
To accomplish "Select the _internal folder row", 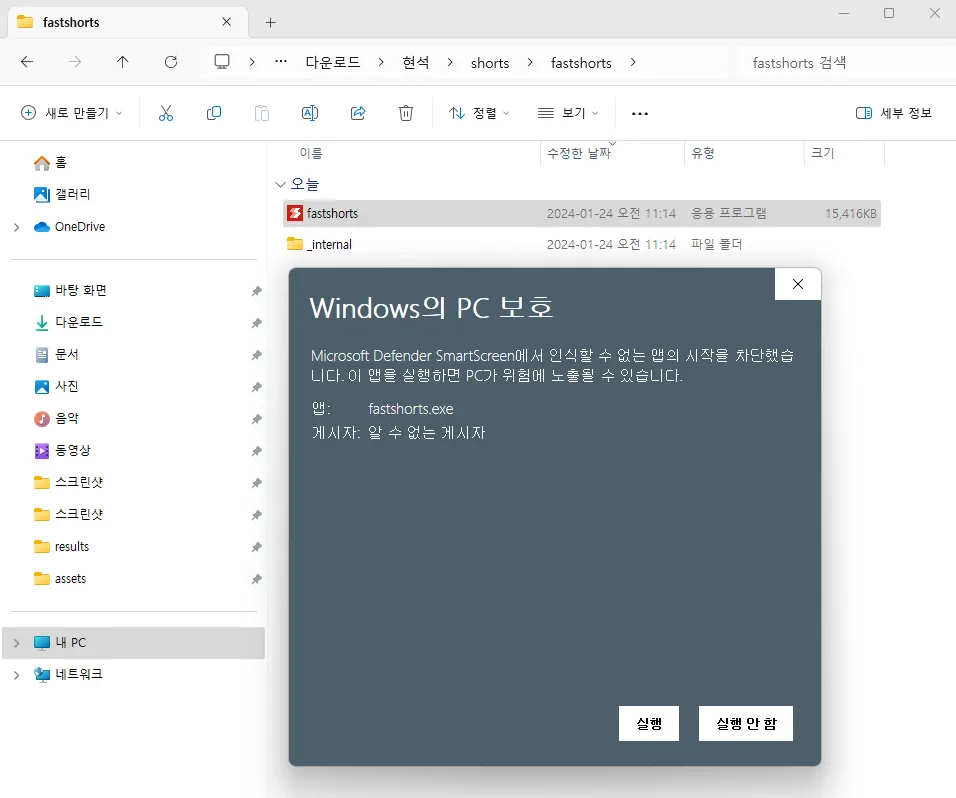I will point(582,244).
